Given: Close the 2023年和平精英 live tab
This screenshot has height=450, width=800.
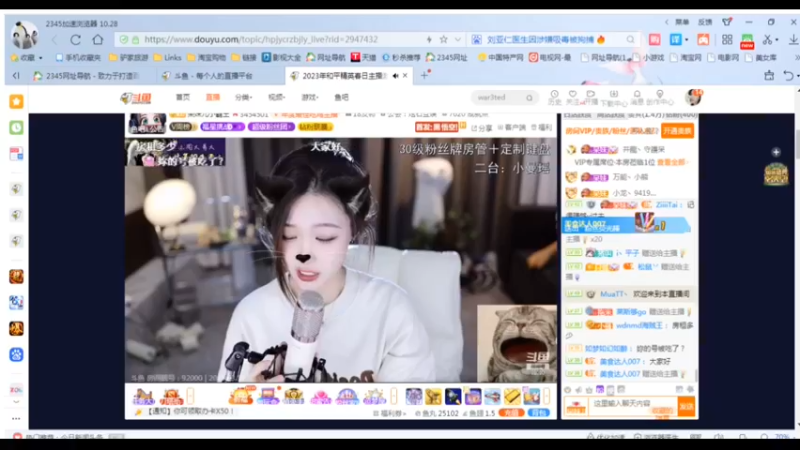Looking at the screenshot, I should [x=405, y=76].
